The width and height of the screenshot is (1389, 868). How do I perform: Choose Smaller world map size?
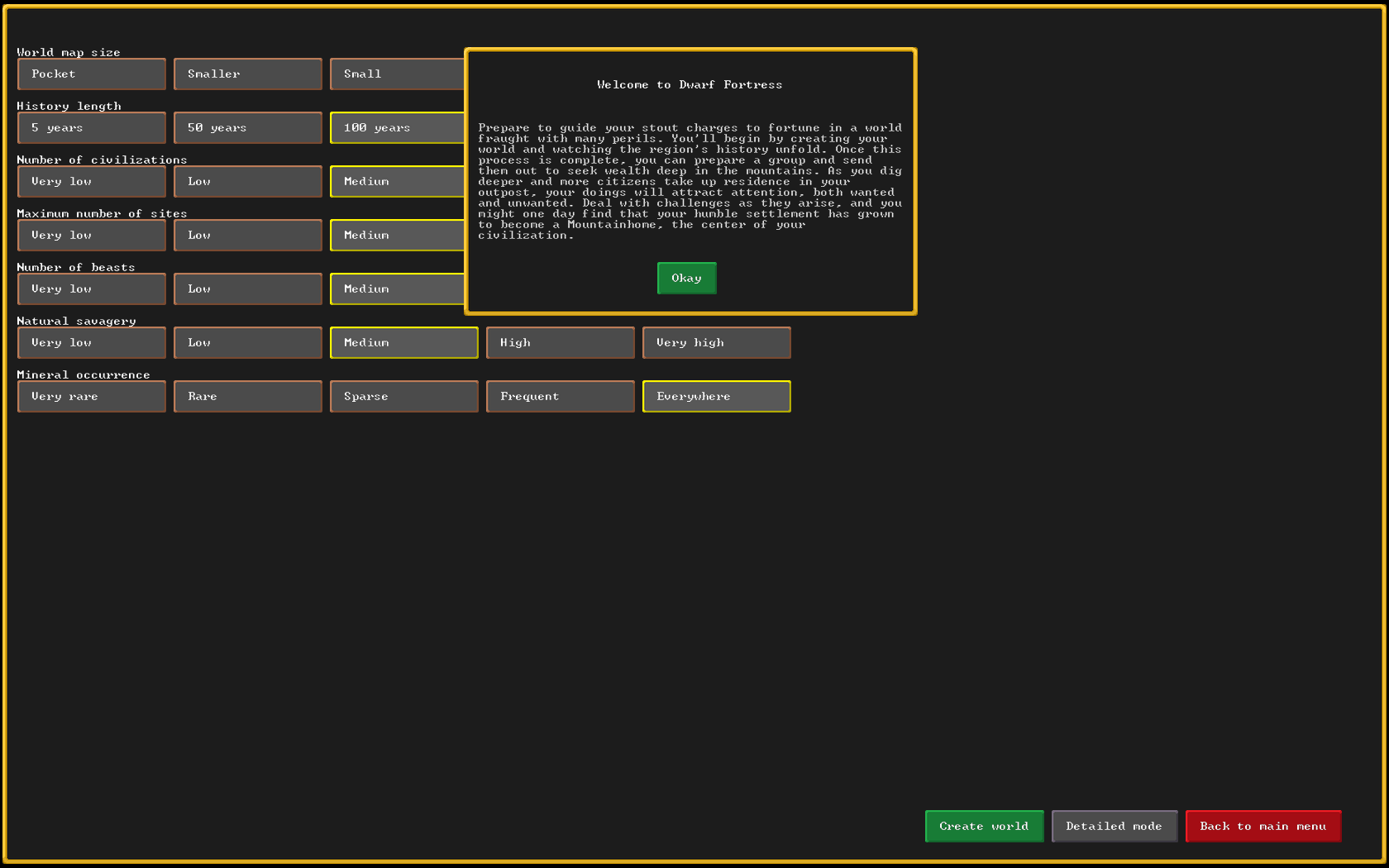click(x=248, y=74)
